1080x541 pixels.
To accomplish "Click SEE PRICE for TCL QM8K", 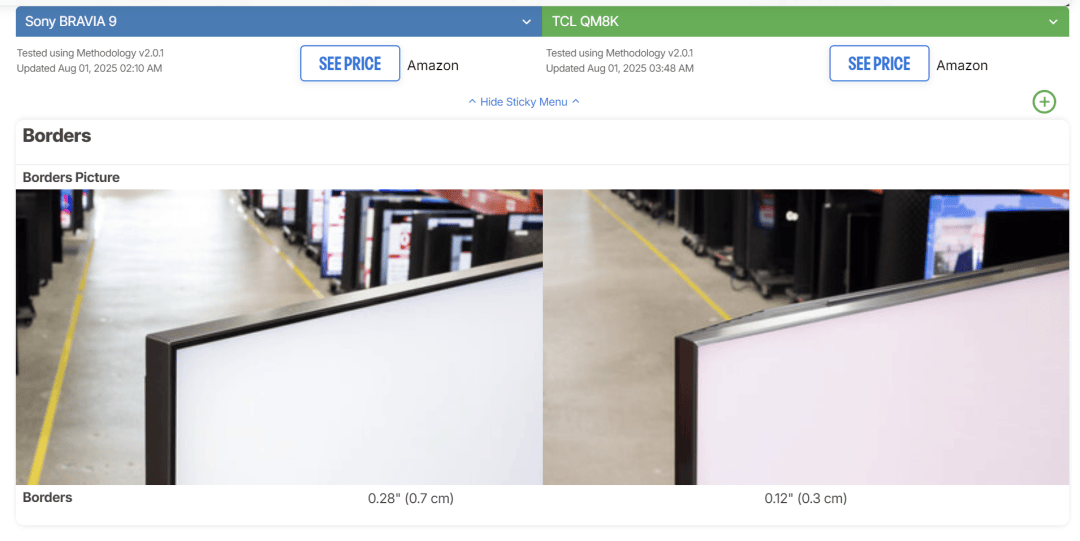I will click(x=879, y=63).
